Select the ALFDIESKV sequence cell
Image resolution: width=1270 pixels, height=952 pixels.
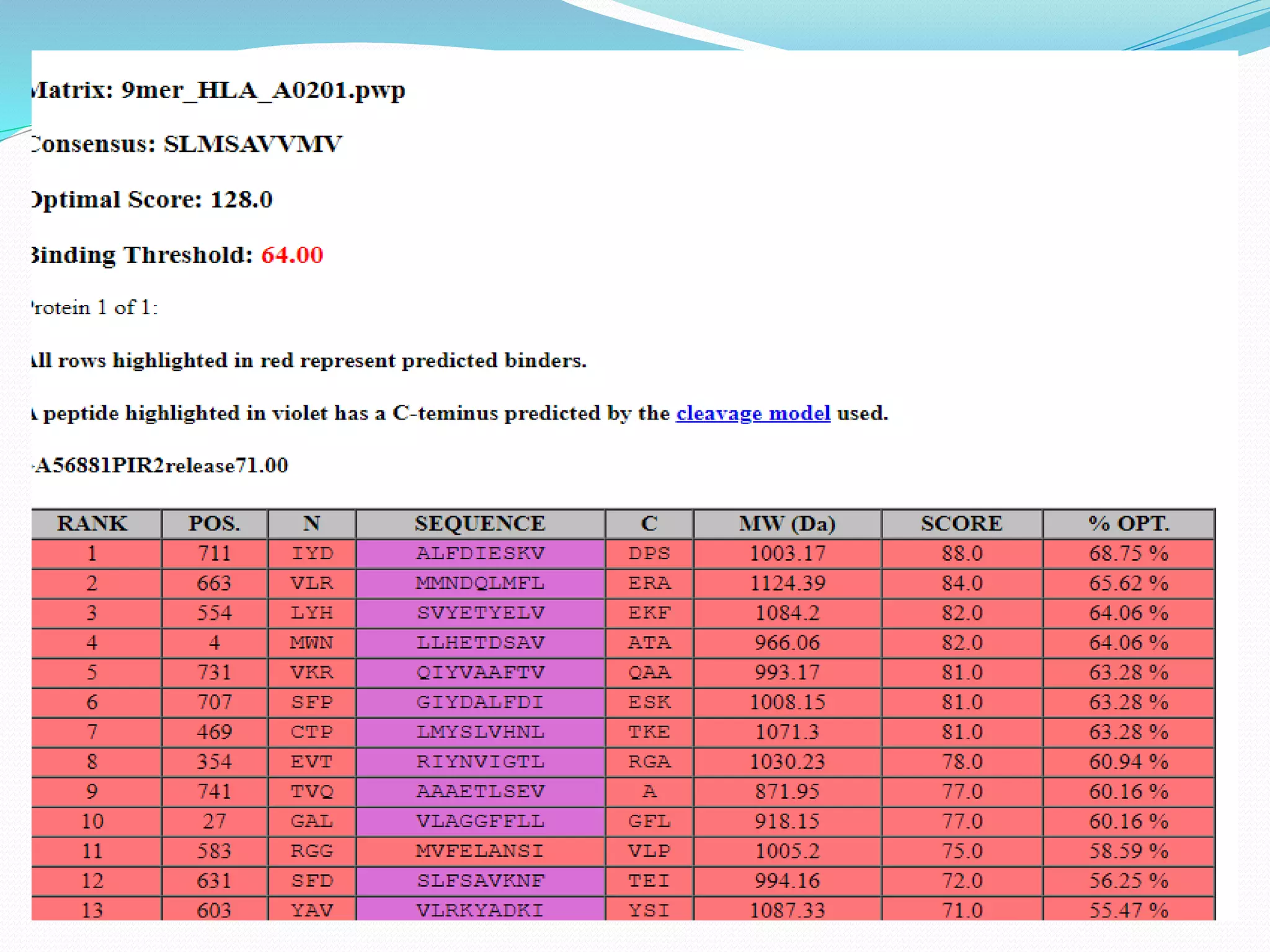(x=480, y=553)
